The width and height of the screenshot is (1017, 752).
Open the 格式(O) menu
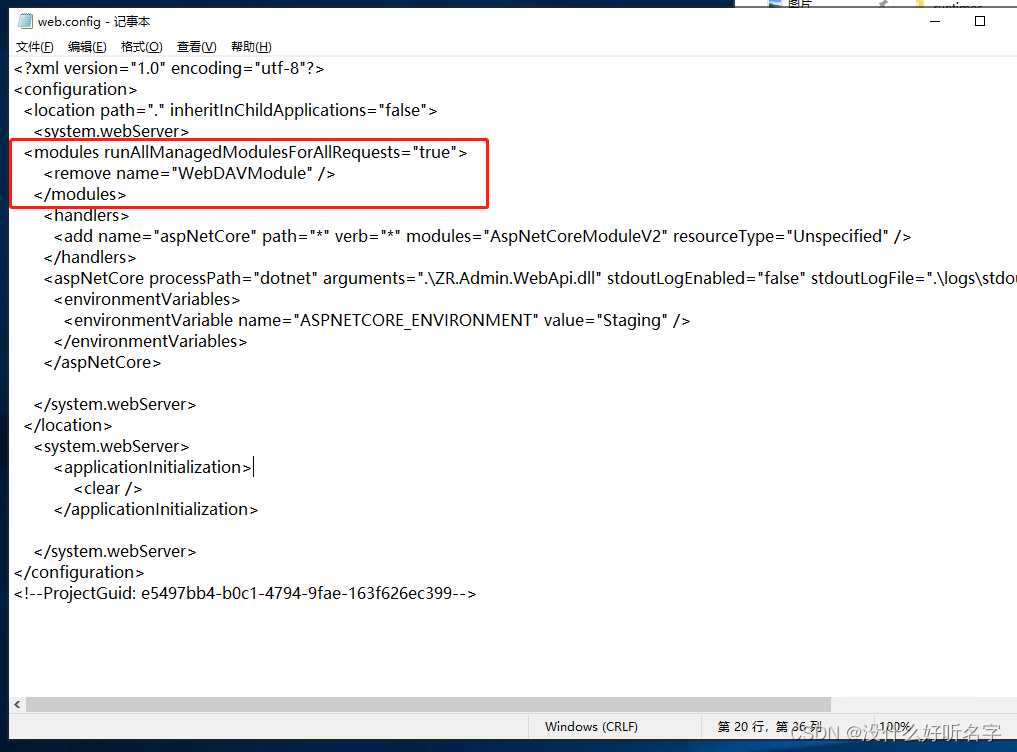click(x=141, y=46)
